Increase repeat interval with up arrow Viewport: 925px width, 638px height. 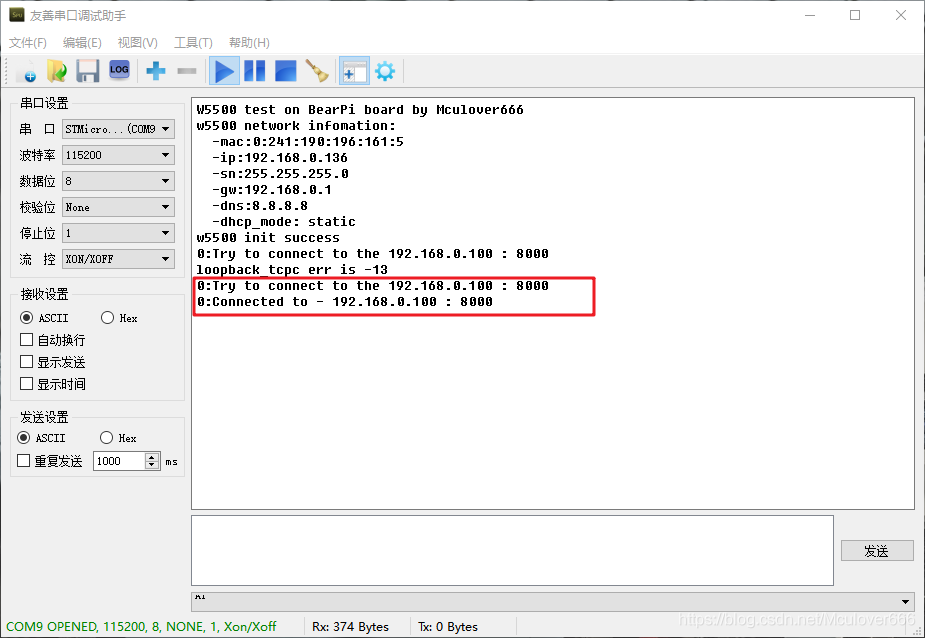(x=152, y=457)
